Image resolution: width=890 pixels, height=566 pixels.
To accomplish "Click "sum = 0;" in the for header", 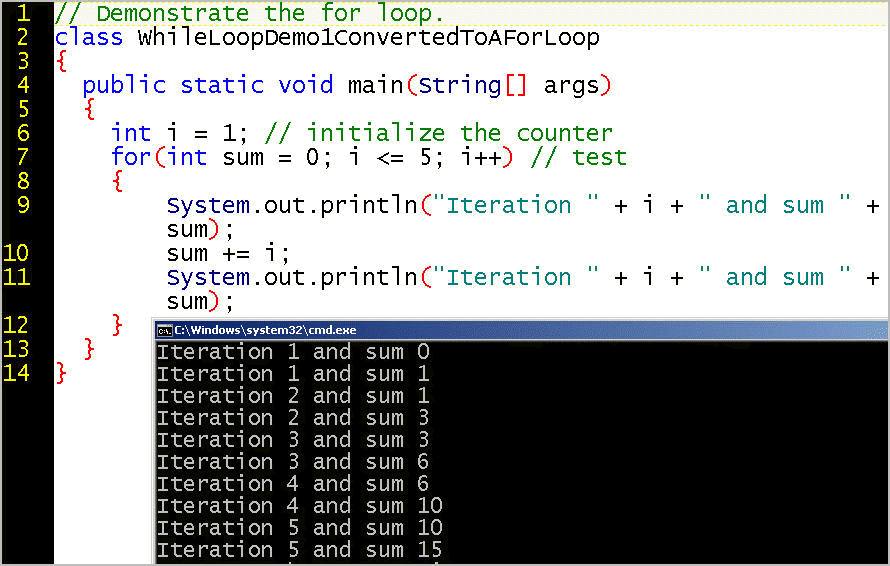I will pyautogui.click(x=276, y=157).
